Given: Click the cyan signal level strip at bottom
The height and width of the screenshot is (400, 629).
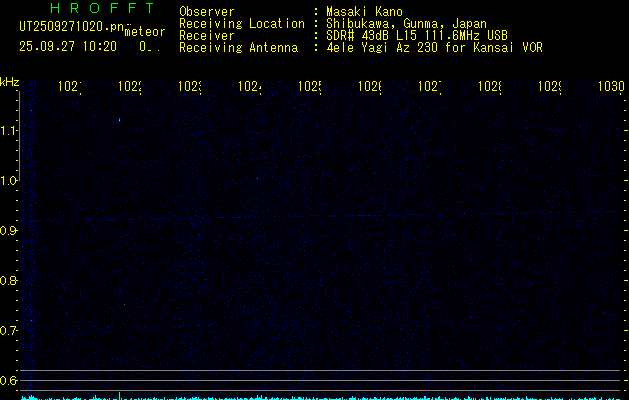Looking at the screenshot, I should pos(320,396).
